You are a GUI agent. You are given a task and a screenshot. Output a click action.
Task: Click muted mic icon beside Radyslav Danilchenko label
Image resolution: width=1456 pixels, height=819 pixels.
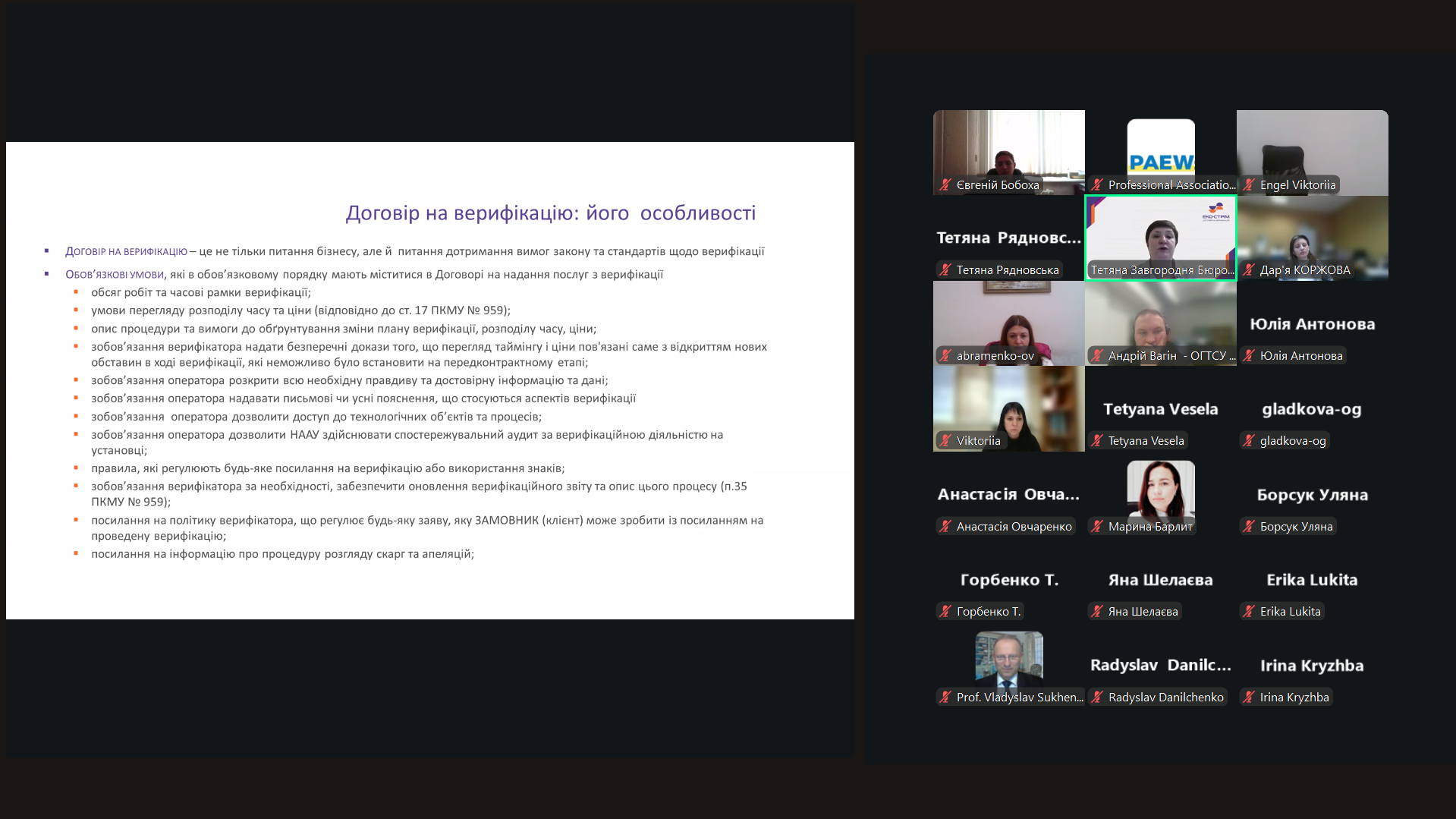tap(1097, 697)
